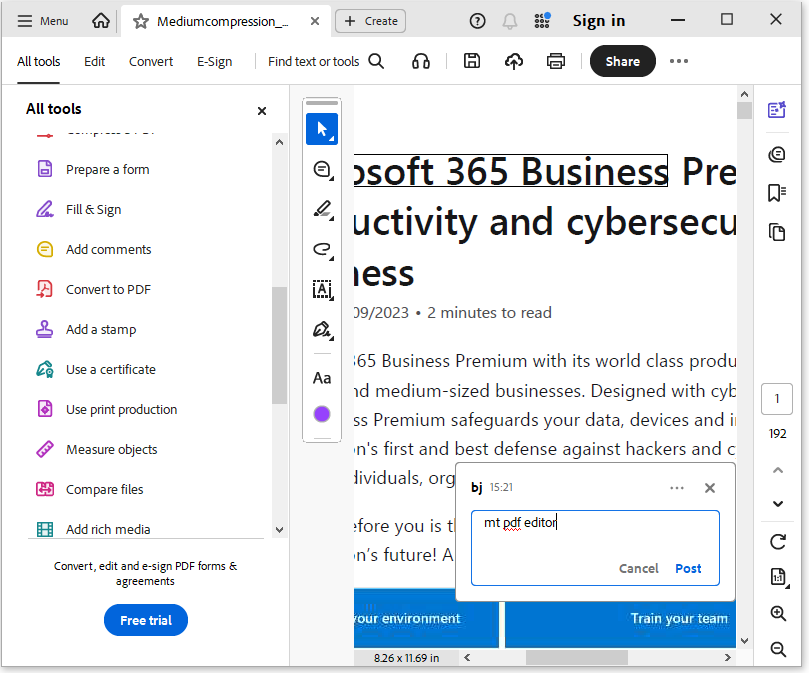809x673 pixels.
Task: Zoom in on the document
Action: [778, 614]
